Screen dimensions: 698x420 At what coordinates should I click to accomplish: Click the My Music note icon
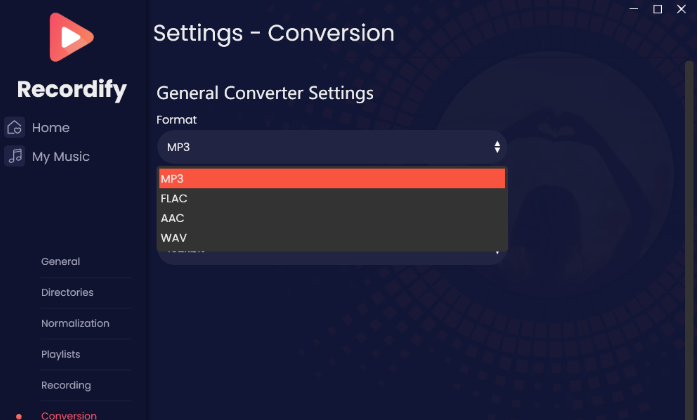(x=15, y=156)
